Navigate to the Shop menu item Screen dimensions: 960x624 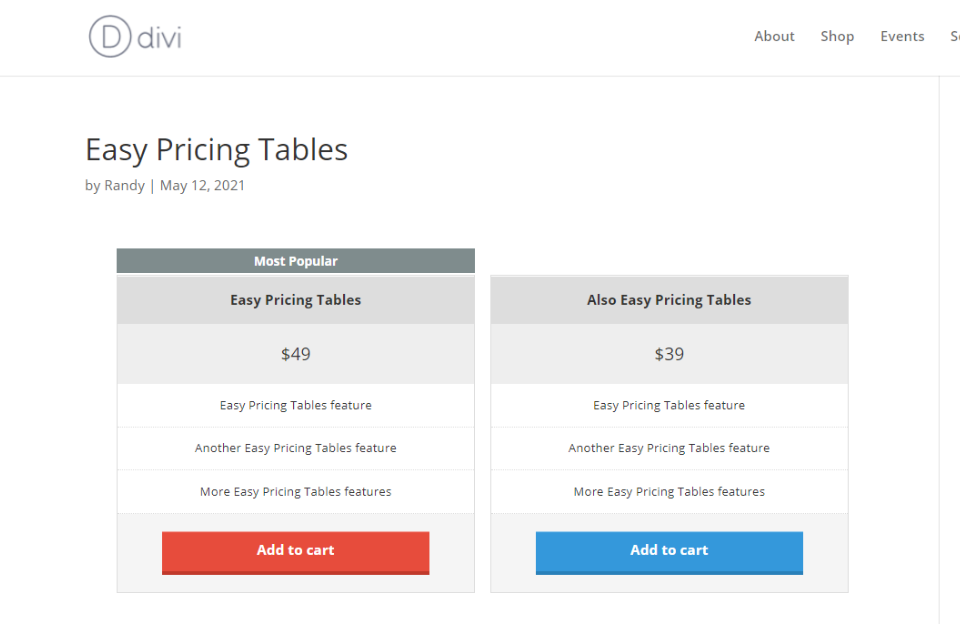tap(837, 36)
